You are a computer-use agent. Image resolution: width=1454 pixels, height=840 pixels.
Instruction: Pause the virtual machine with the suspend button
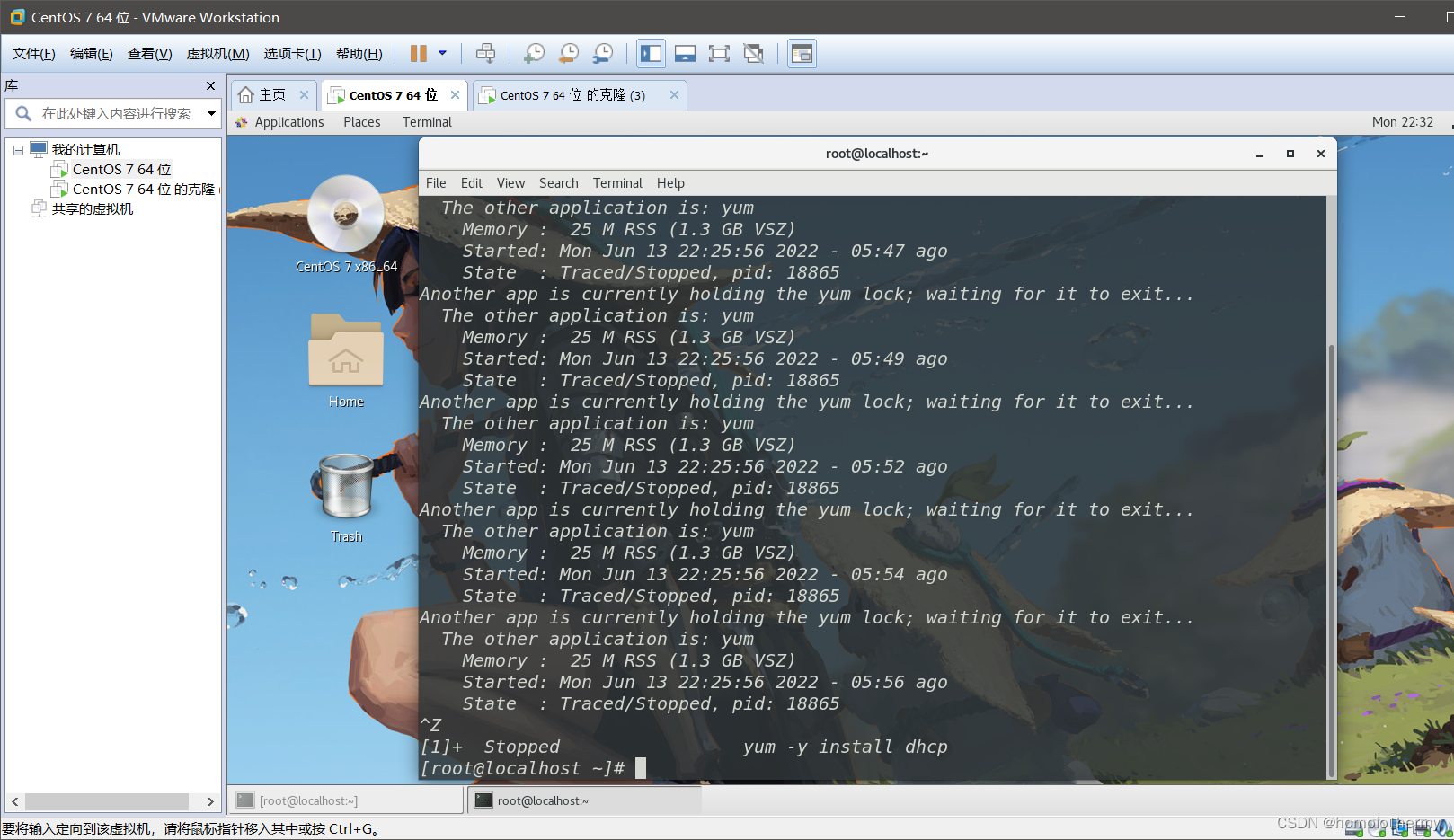click(x=418, y=54)
